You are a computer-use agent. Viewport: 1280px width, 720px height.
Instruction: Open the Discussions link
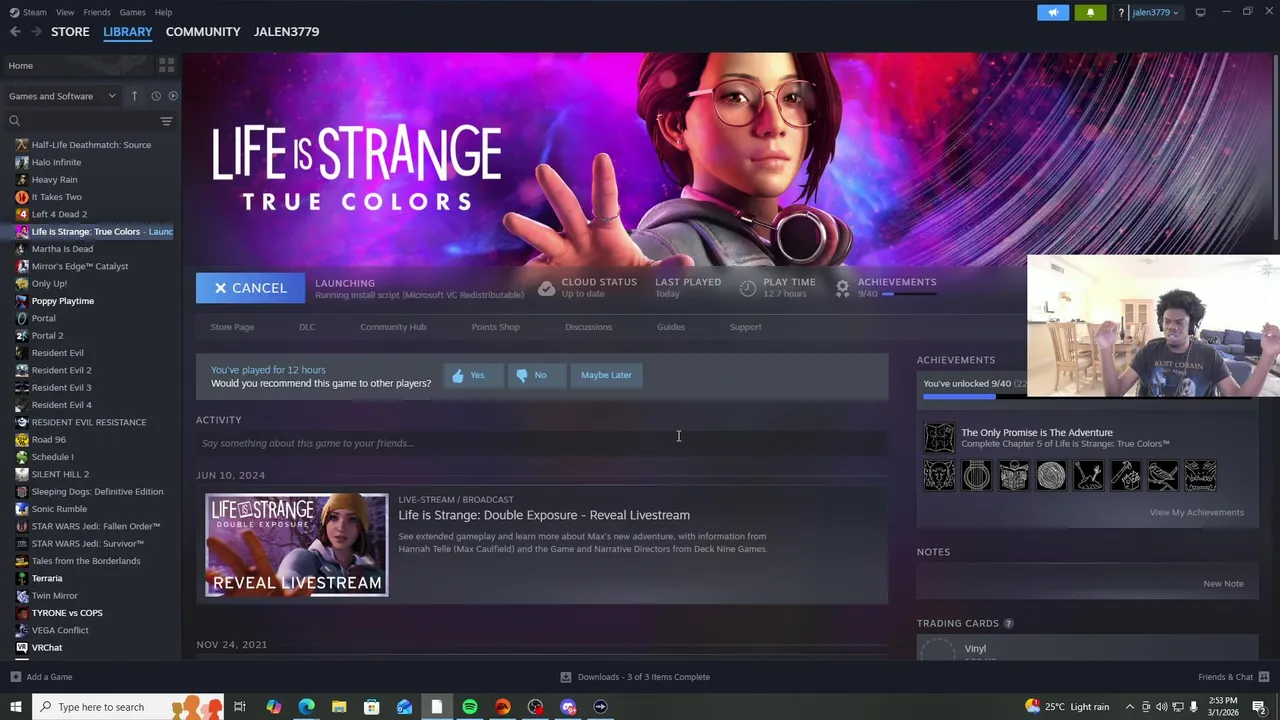pos(588,327)
